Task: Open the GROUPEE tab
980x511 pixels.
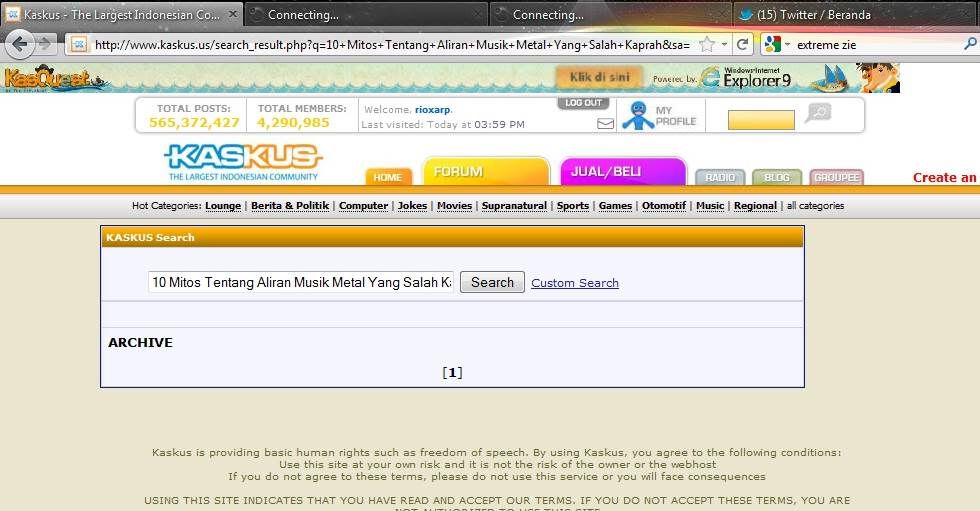Action: click(x=837, y=177)
